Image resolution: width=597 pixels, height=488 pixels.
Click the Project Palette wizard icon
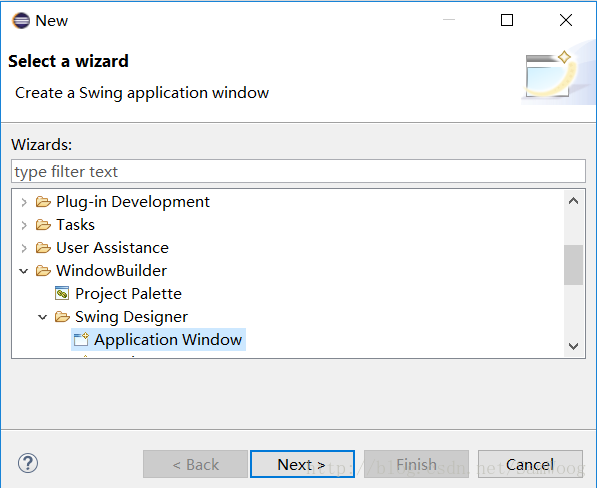[x=62, y=293]
